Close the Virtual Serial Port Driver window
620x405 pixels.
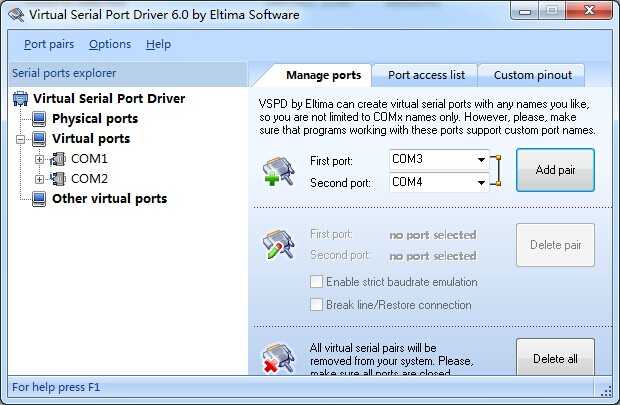[x=589, y=11]
